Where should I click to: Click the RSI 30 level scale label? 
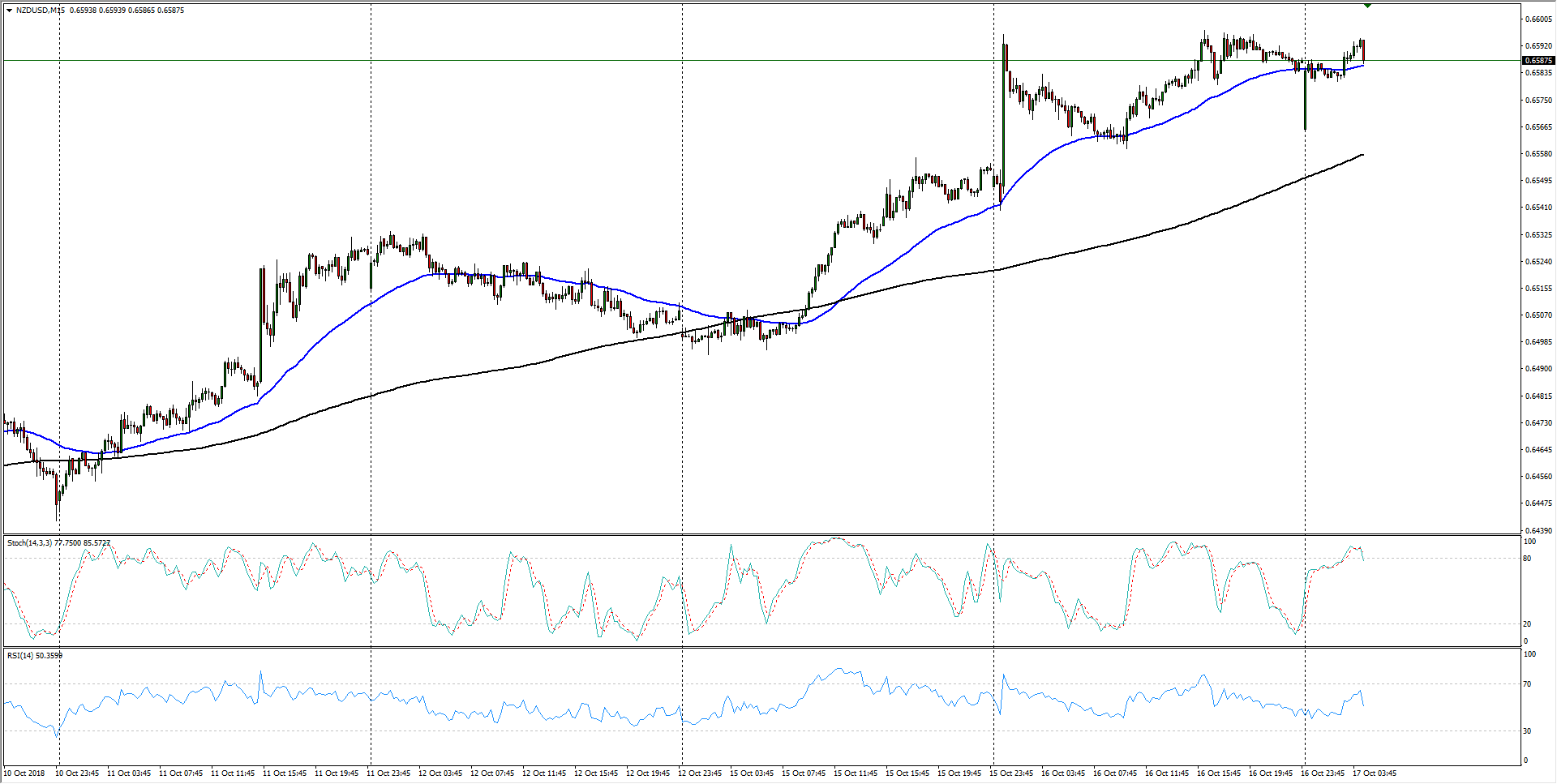pyautogui.click(x=1528, y=731)
